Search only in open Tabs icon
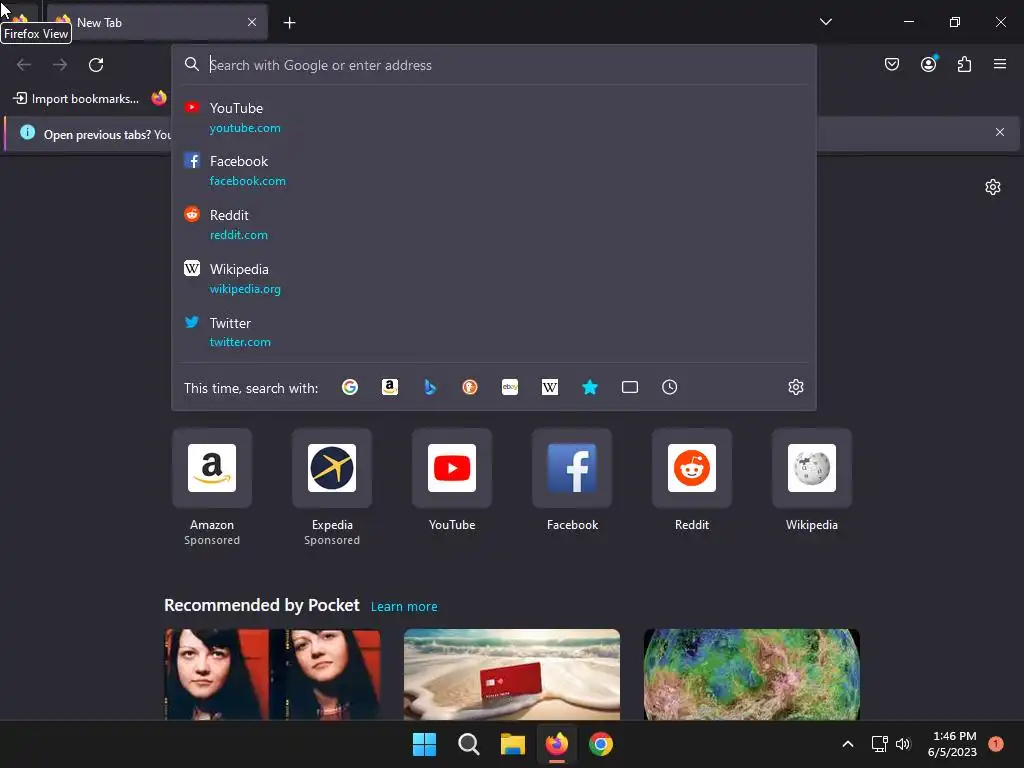 pos(630,387)
